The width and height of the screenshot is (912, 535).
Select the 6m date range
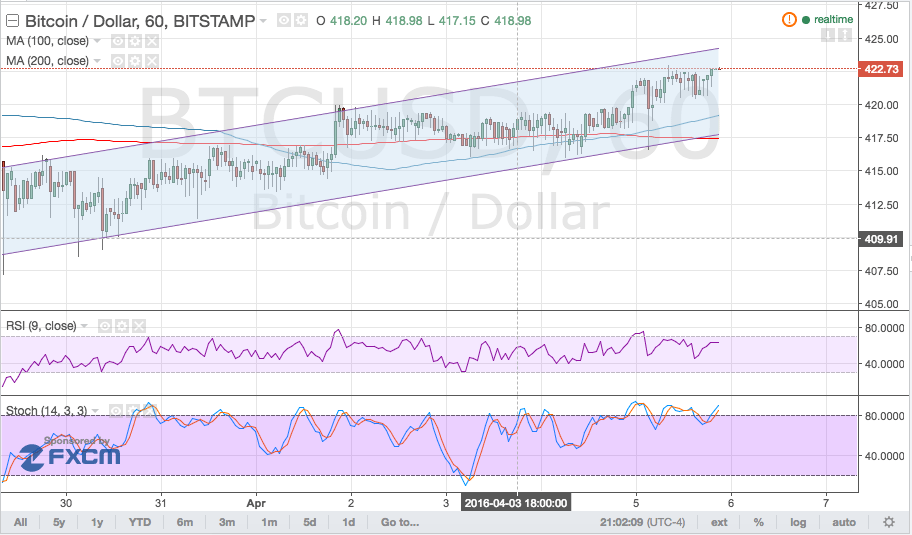pyautogui.click(x=185, y=522)
